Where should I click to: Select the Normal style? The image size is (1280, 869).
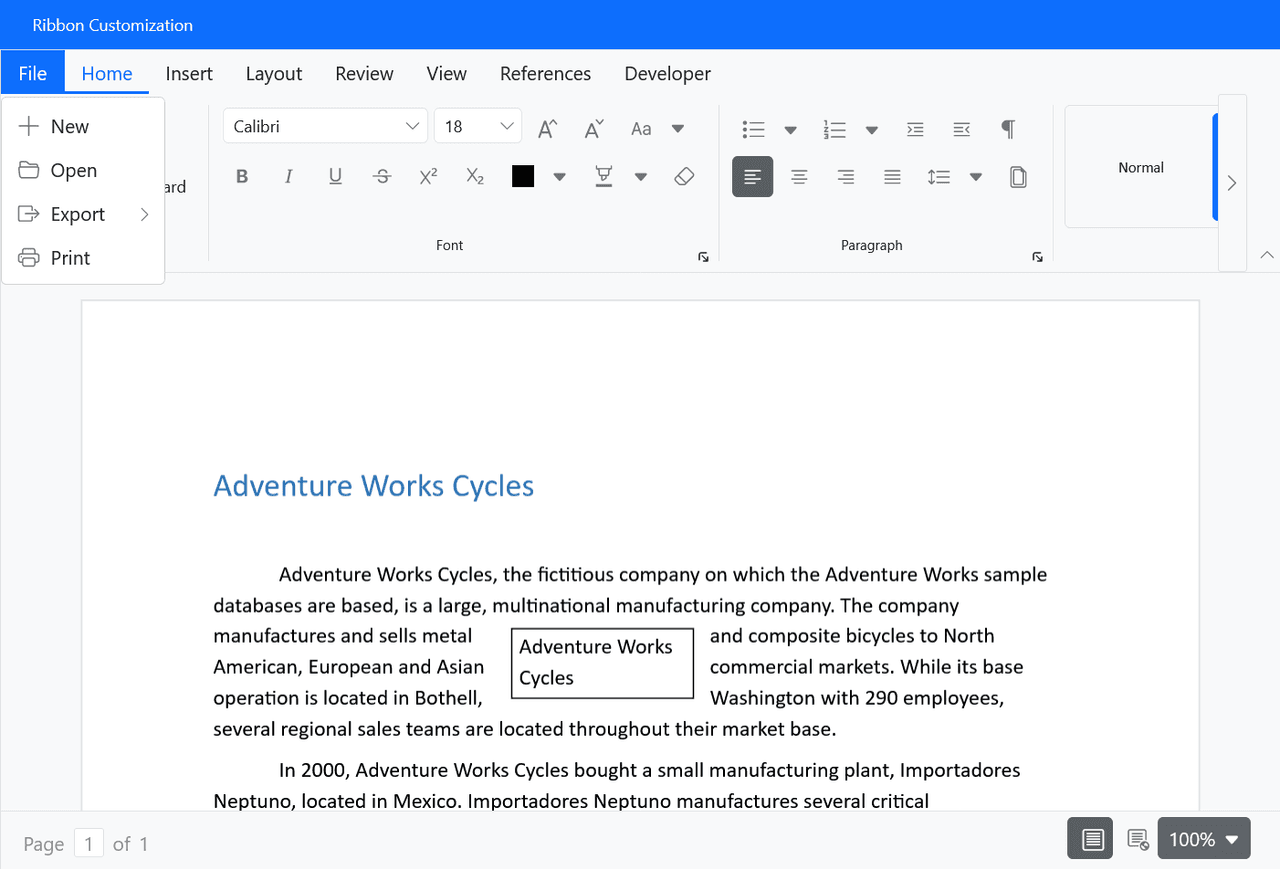(1140, 167)
